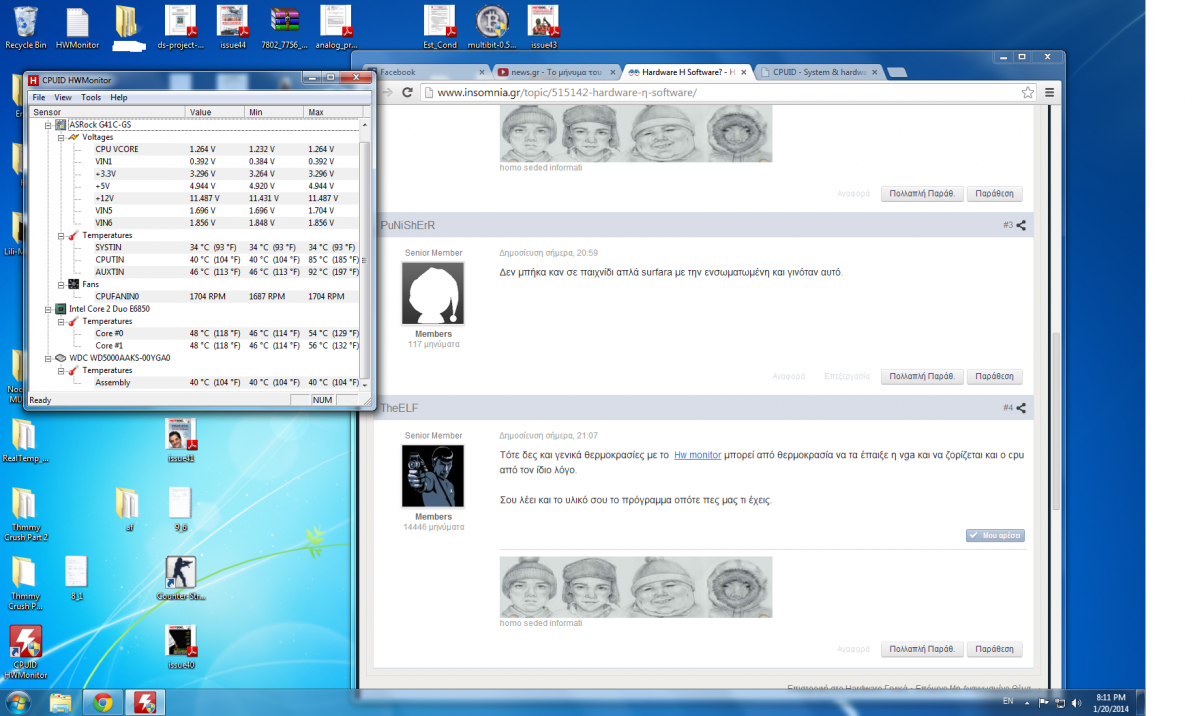Viewport: 1200px width, 716px height.
Task: Click TheELF's avatar image
Action: [x=433, y=476]
